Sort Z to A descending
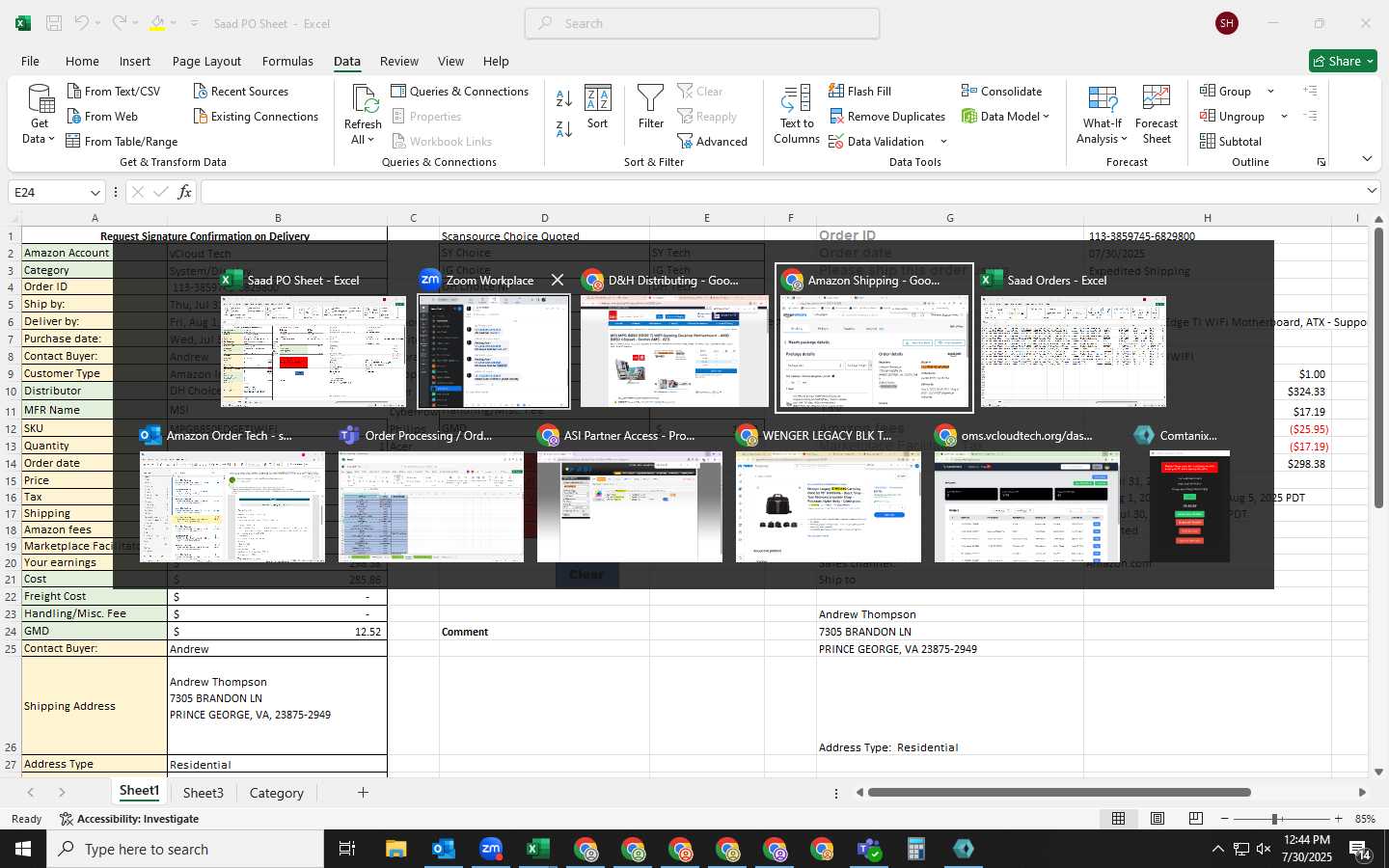Viewport: 1389px width, 868px height. point(564,128)
